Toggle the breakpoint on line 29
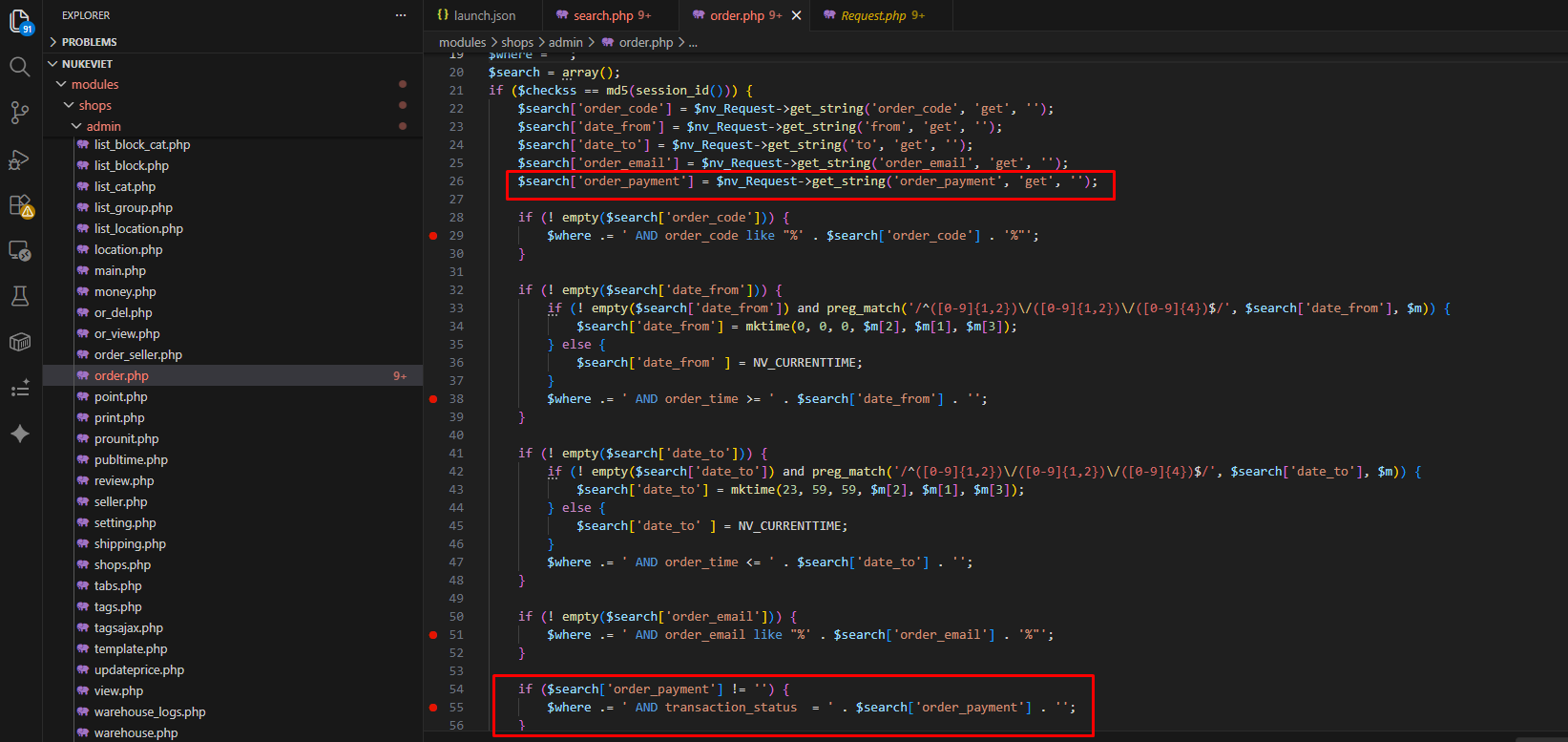 pyautogui.click(x=433, y=236)
